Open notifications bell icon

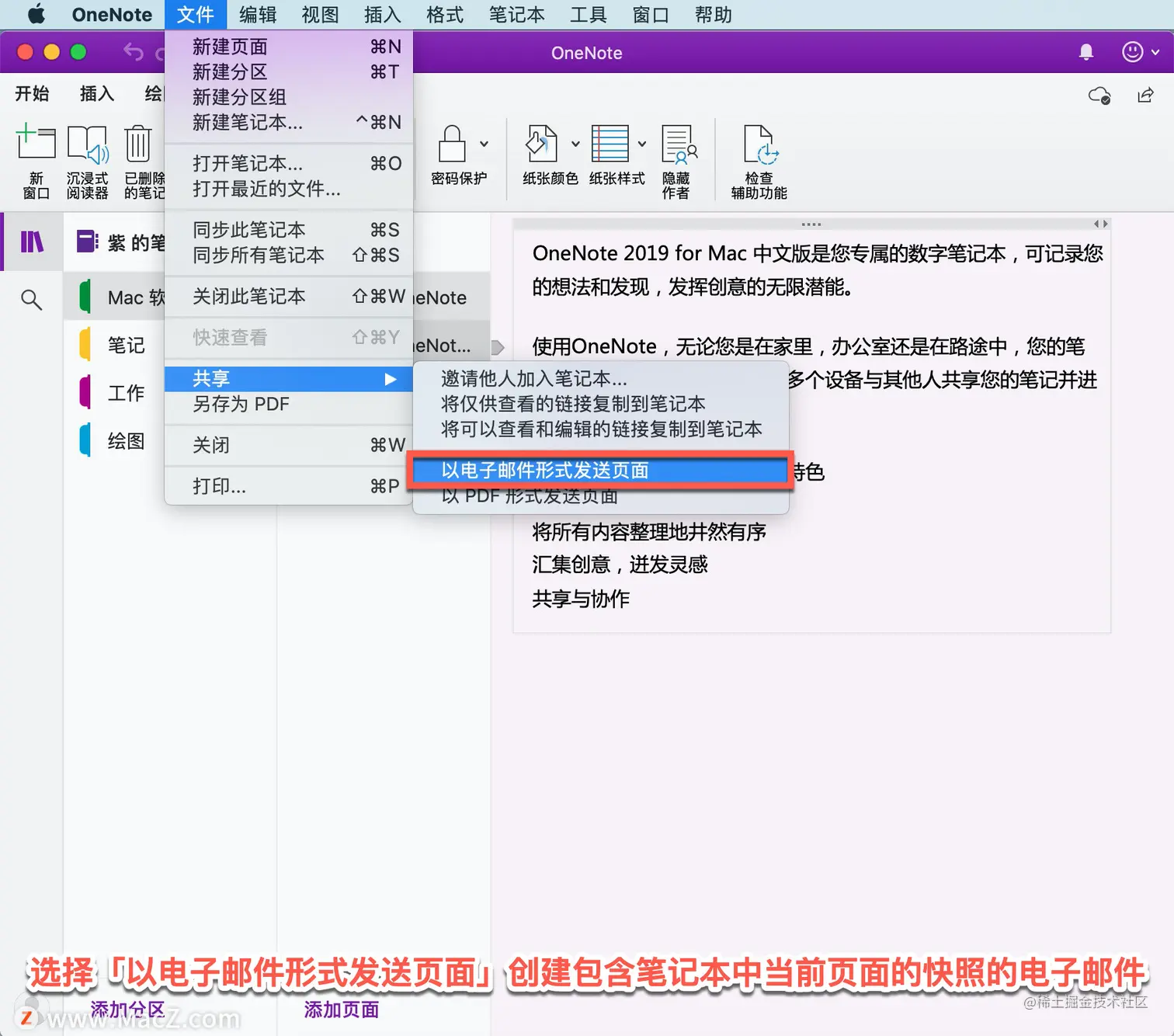[x=1086, y=52]
